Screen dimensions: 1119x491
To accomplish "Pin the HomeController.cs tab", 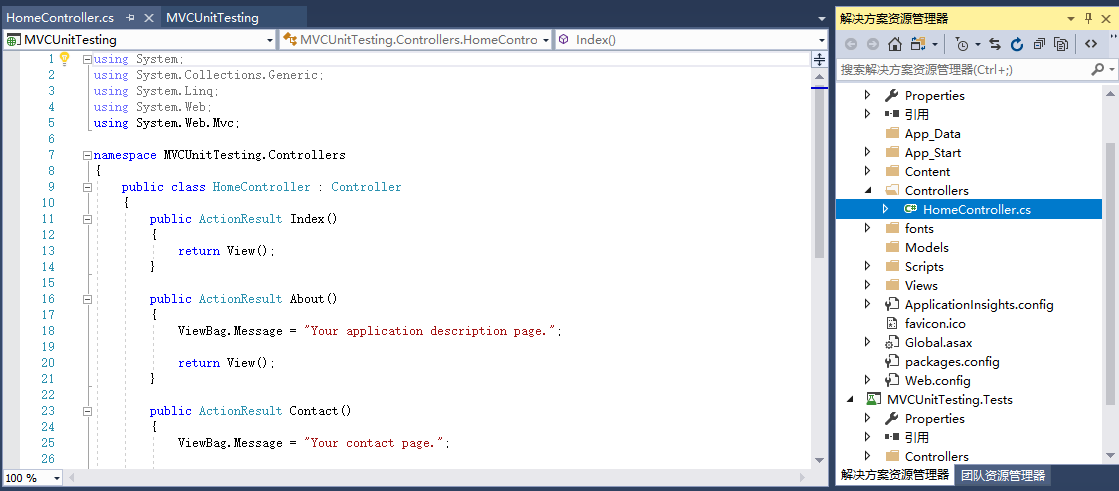I will [x=130, y=18].
